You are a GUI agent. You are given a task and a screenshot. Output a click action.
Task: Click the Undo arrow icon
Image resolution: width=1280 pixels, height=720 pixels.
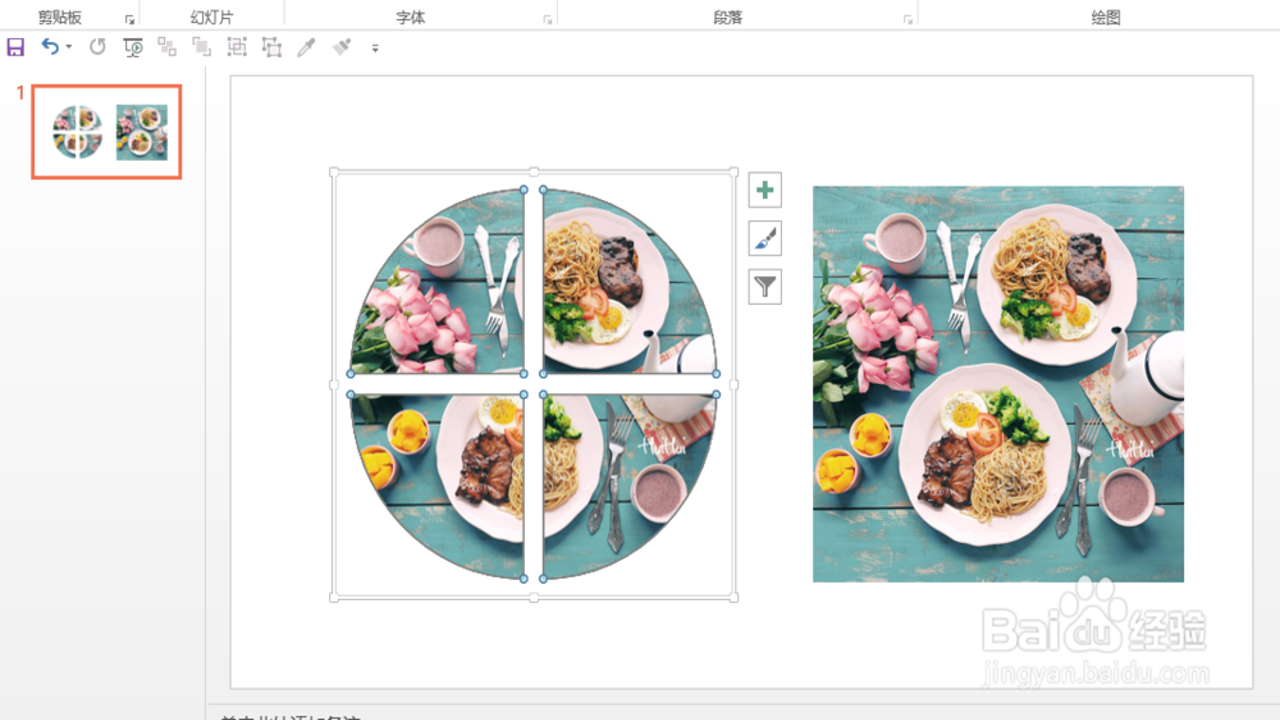pos(50,46)
